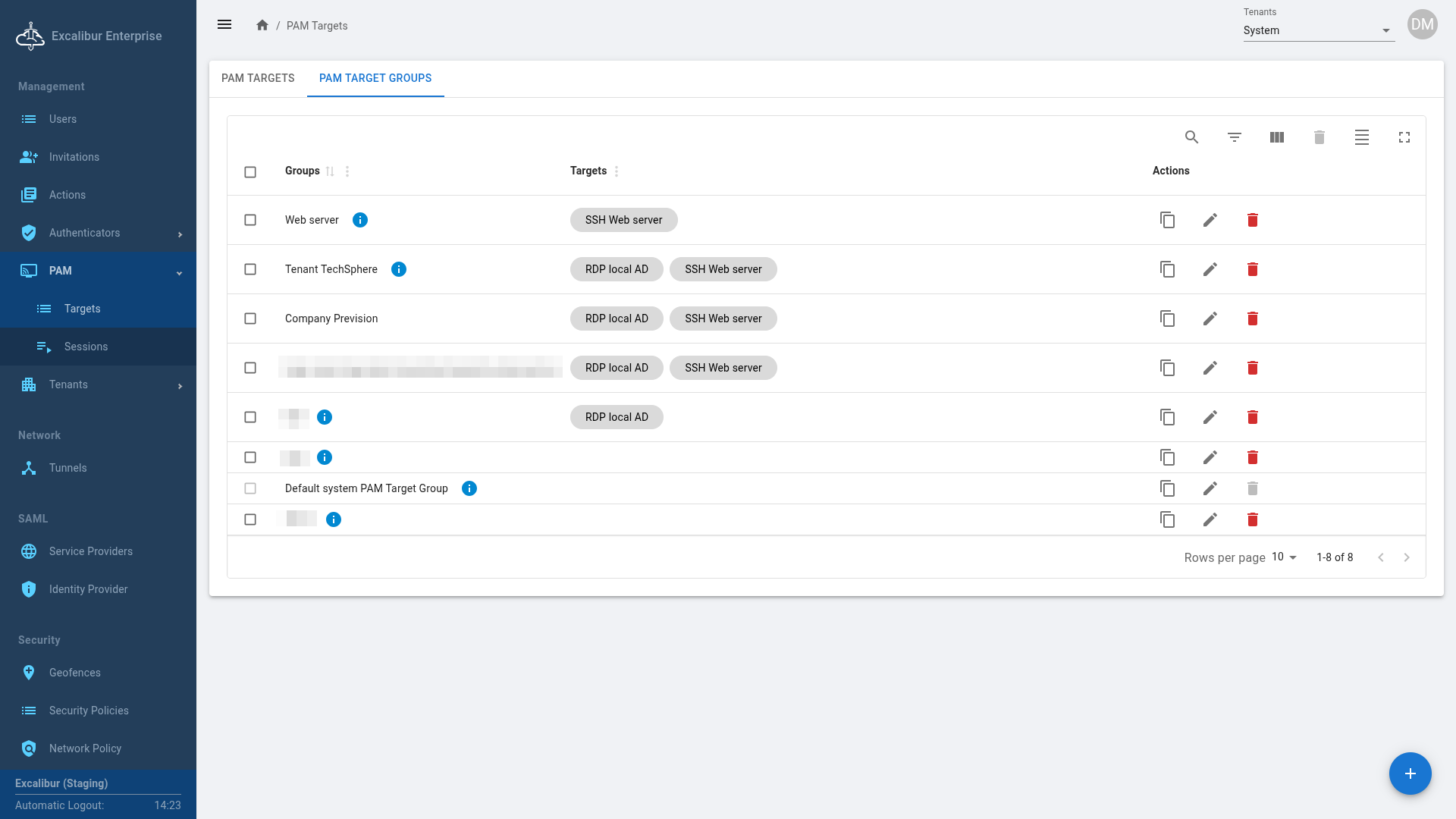Show info for Default system PAM Target Group
Viewport: 1456px width, 819px height.
pos(469,488)
